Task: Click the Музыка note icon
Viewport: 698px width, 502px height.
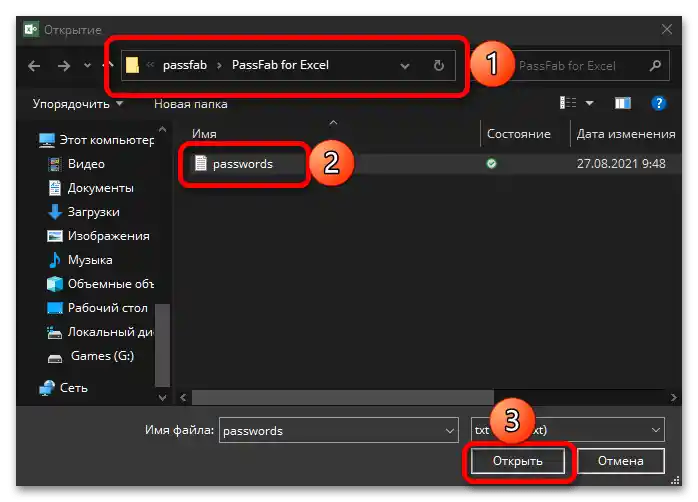Action: click(55, 260)
